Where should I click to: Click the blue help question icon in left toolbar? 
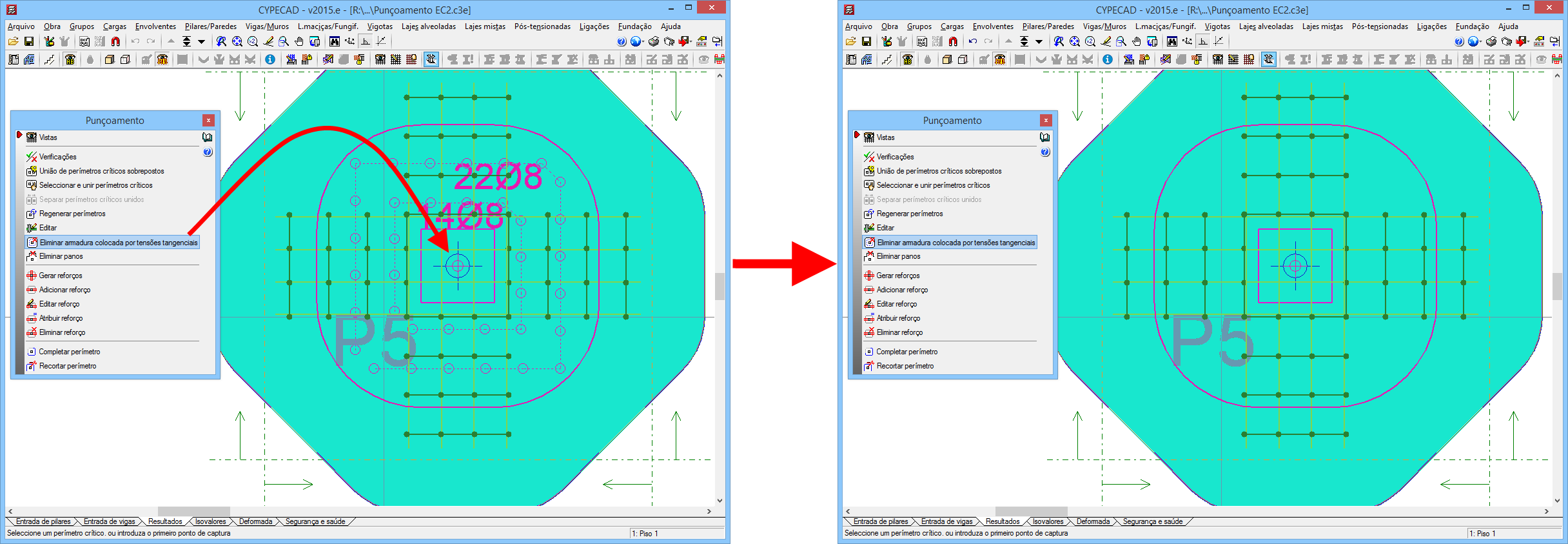[x=622, y=41]
